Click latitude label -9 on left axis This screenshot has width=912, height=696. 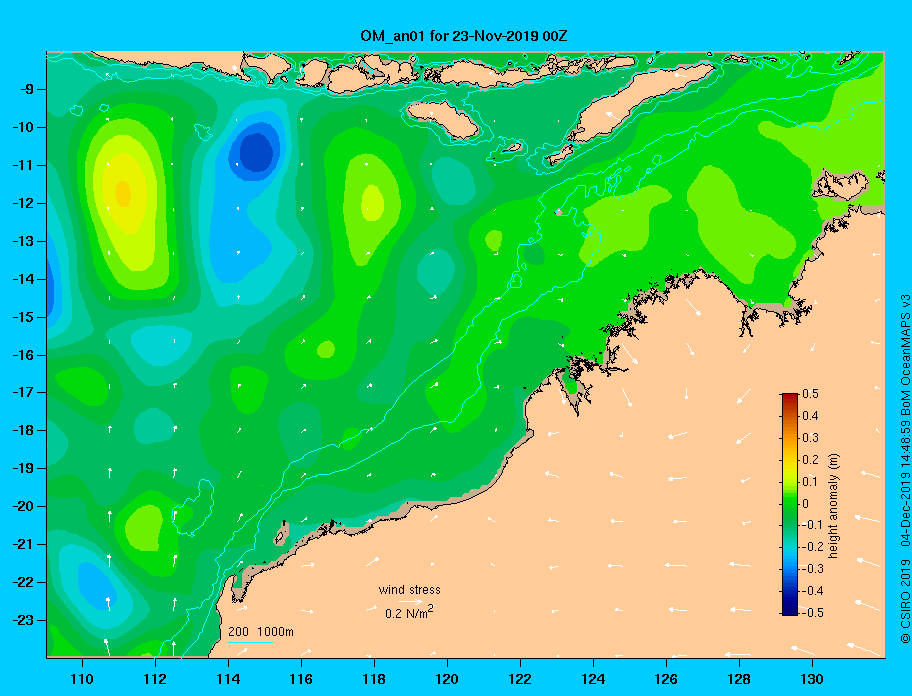27,90
